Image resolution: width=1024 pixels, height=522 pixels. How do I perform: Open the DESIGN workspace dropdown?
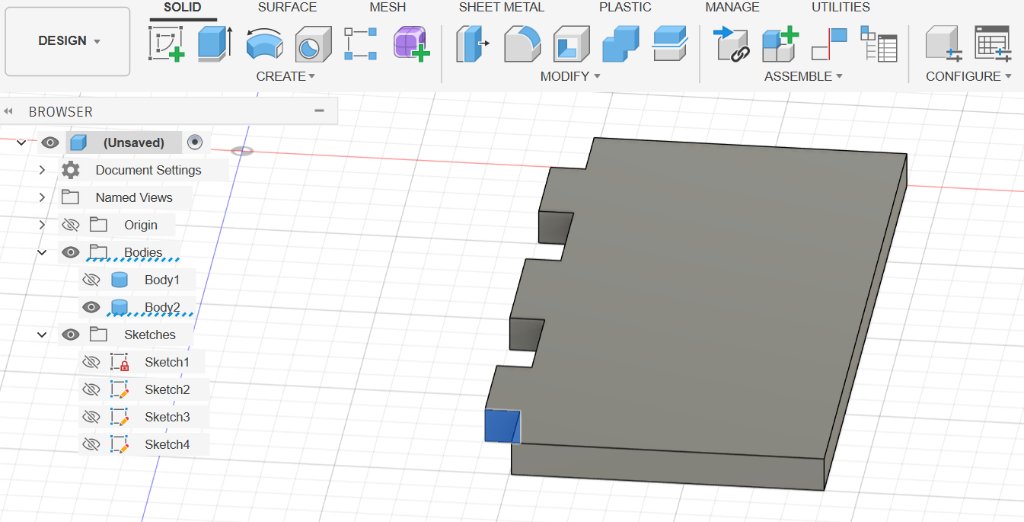coord(68,41)
